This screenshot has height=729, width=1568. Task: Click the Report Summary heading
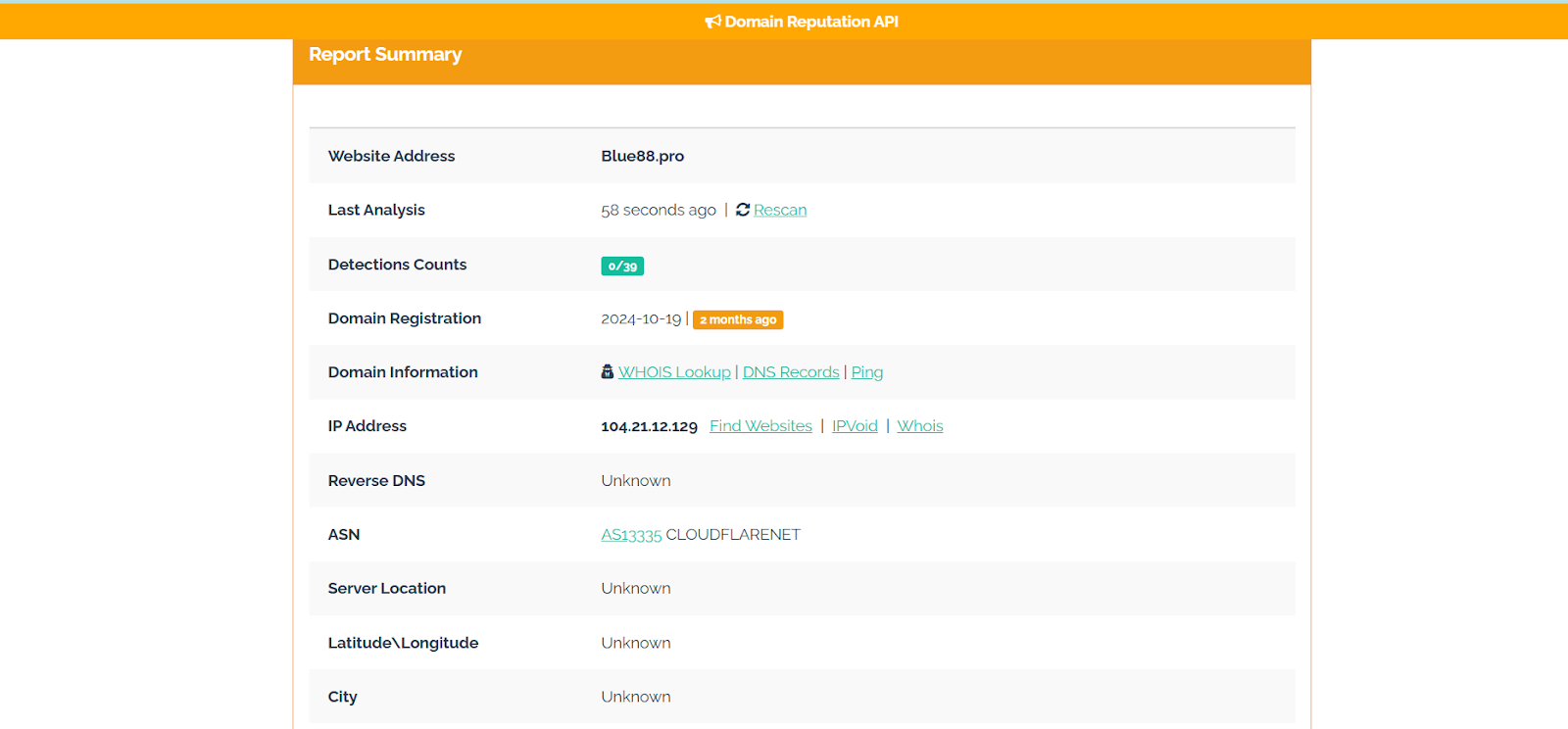[385, 55]
